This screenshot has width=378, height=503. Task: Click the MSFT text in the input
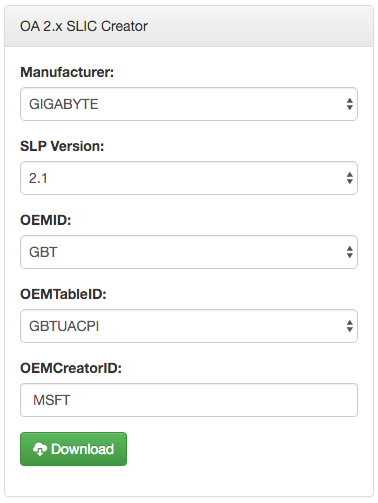tap(52, 400)
